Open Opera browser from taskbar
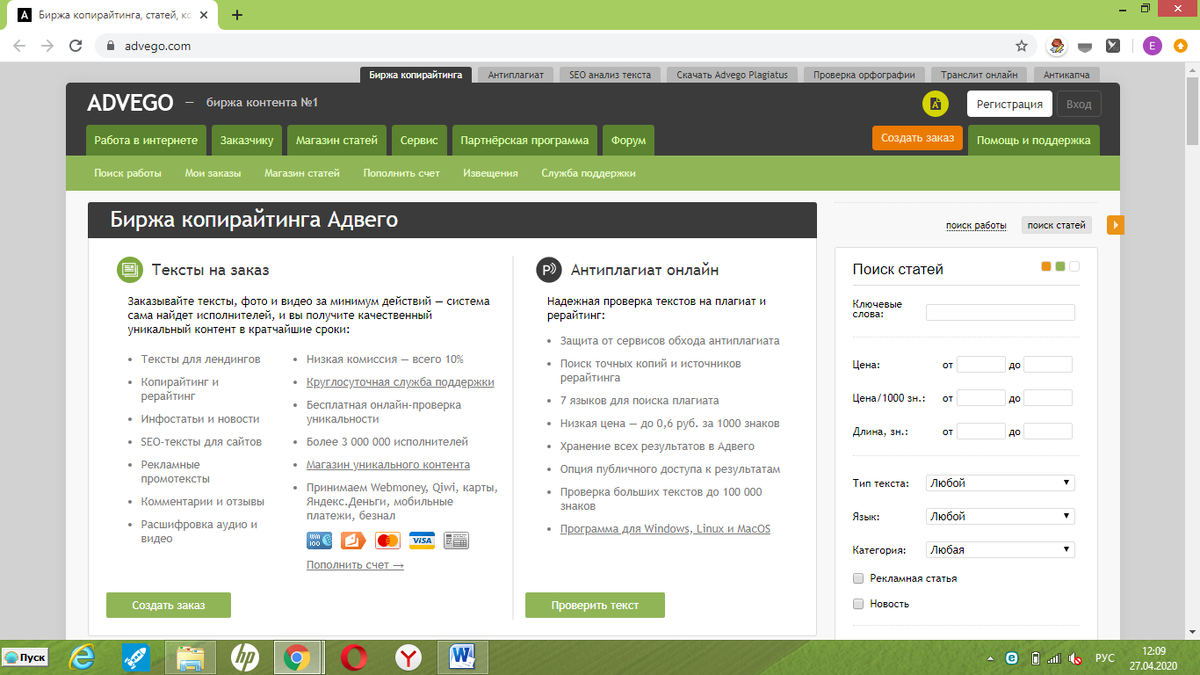Viewport: 1200px width, 675px height. pos(353,657)
